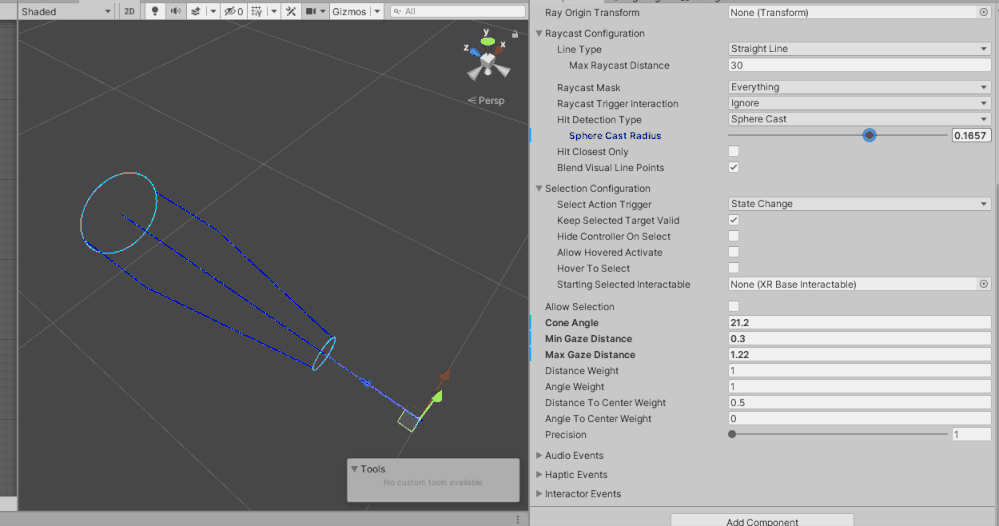Click Max Raycast Distance field
The width and height of the screenshot is (999, 526).
click(x=859, y=65)
